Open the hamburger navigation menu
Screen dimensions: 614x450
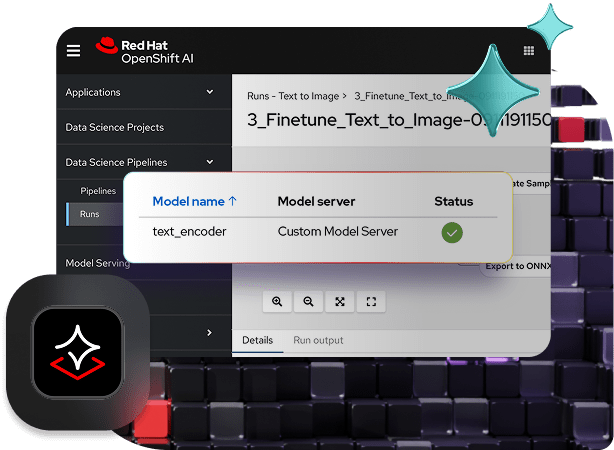tap(73, 51)
